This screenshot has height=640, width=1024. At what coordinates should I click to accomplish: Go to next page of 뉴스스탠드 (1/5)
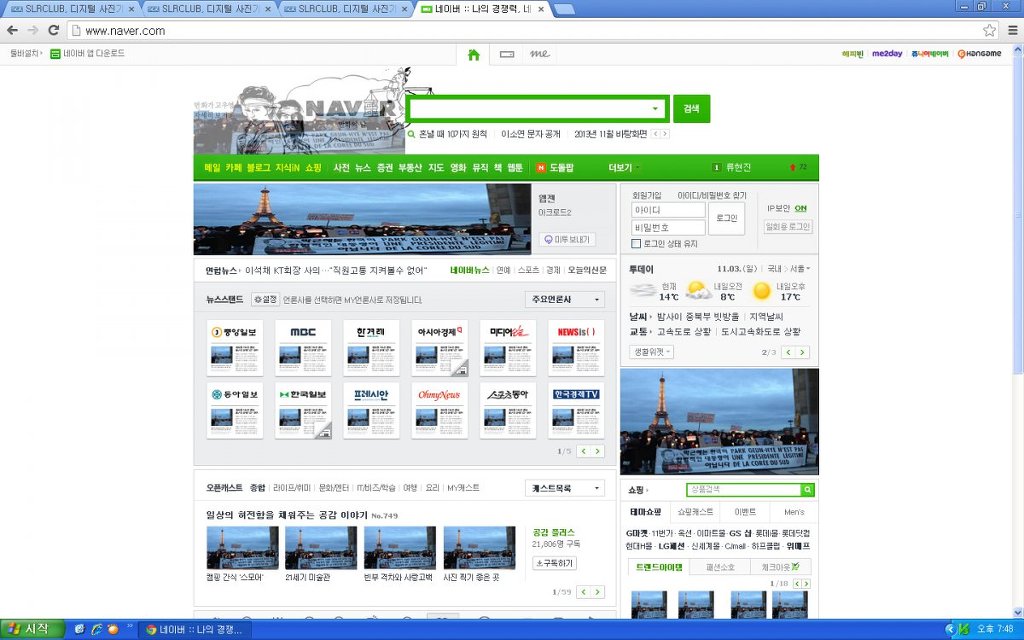pos(598,451)
